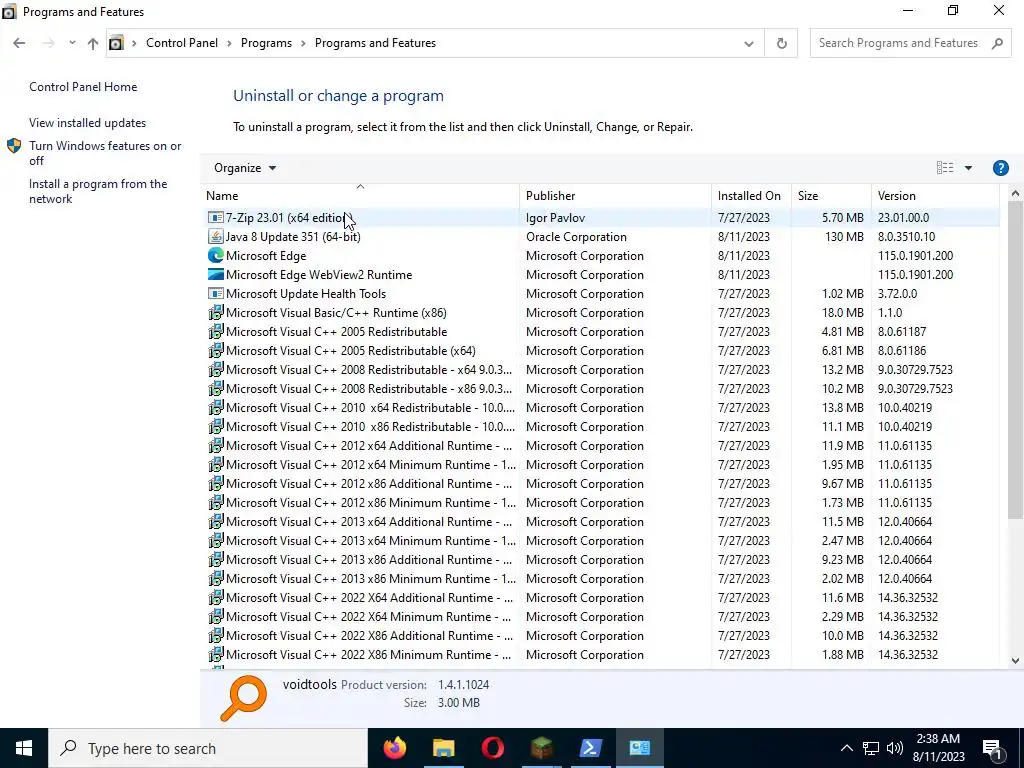Go up one level with the up arrow
This screenshot has width=1024, height=768.
click(x=93, y=43)
